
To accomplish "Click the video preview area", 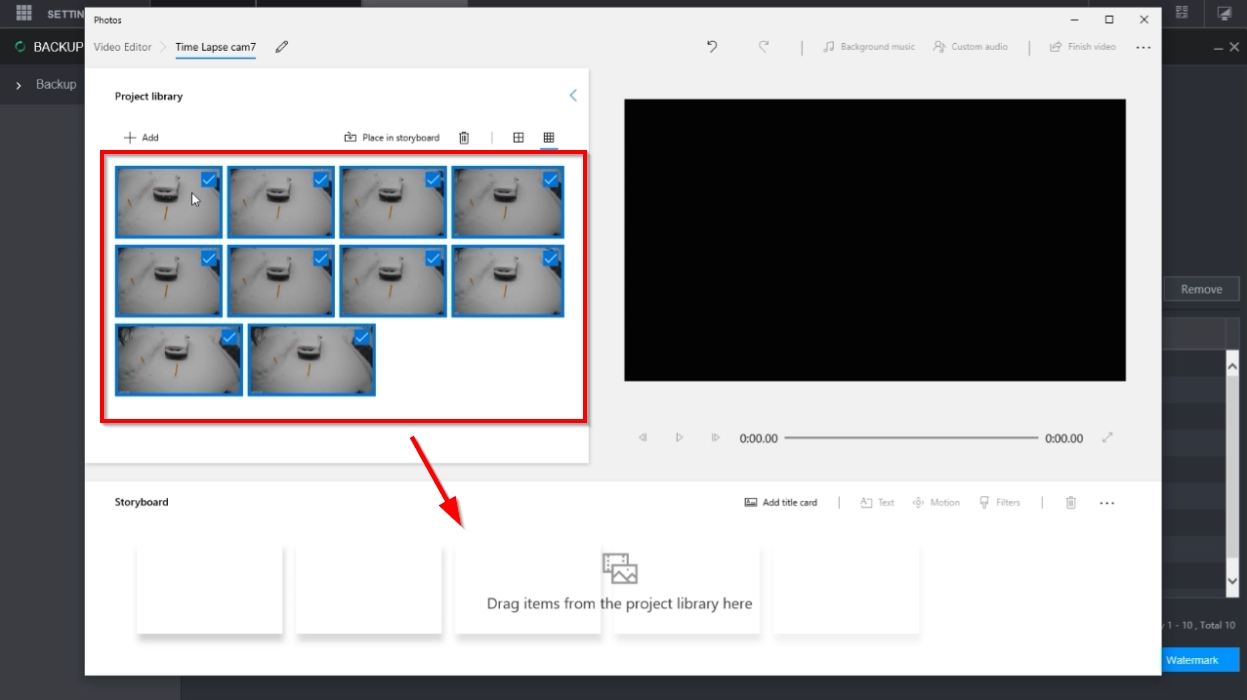I will click(875, 240).
